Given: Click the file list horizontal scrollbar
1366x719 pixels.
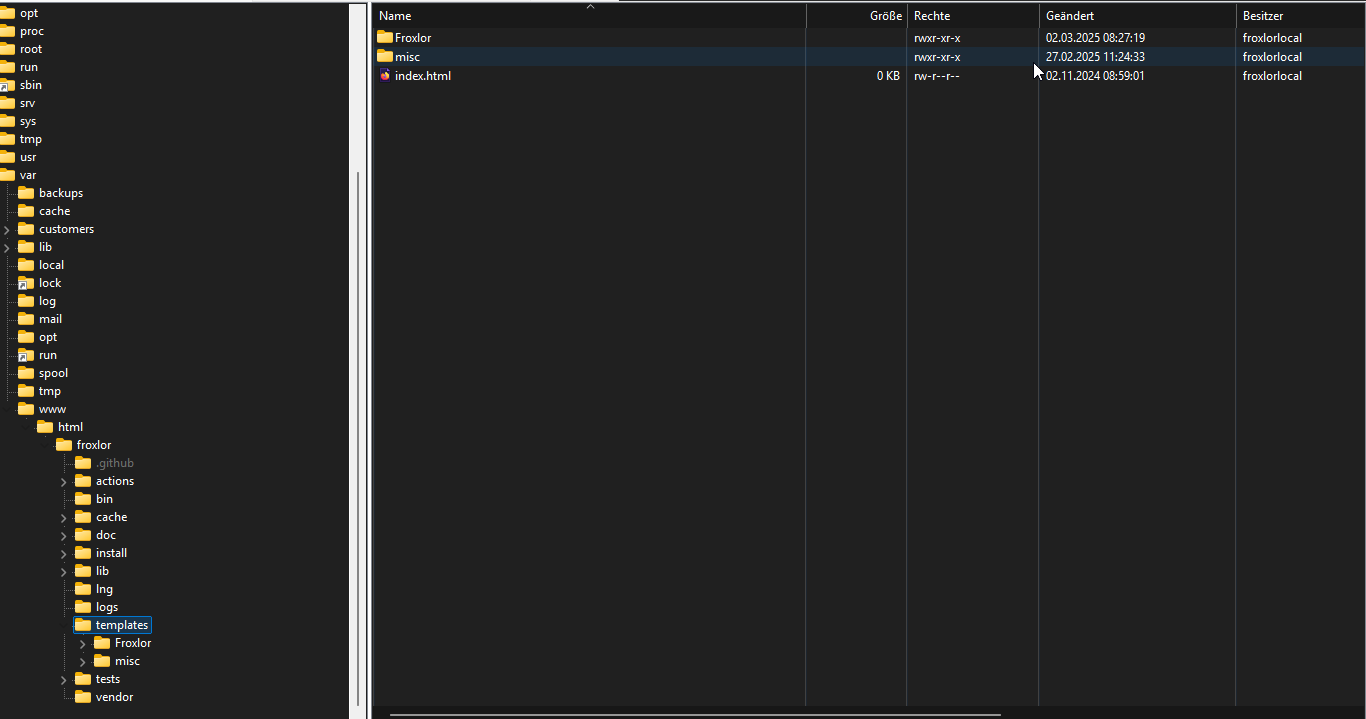Looking at the screenshot, I should [x=695, y=715].
